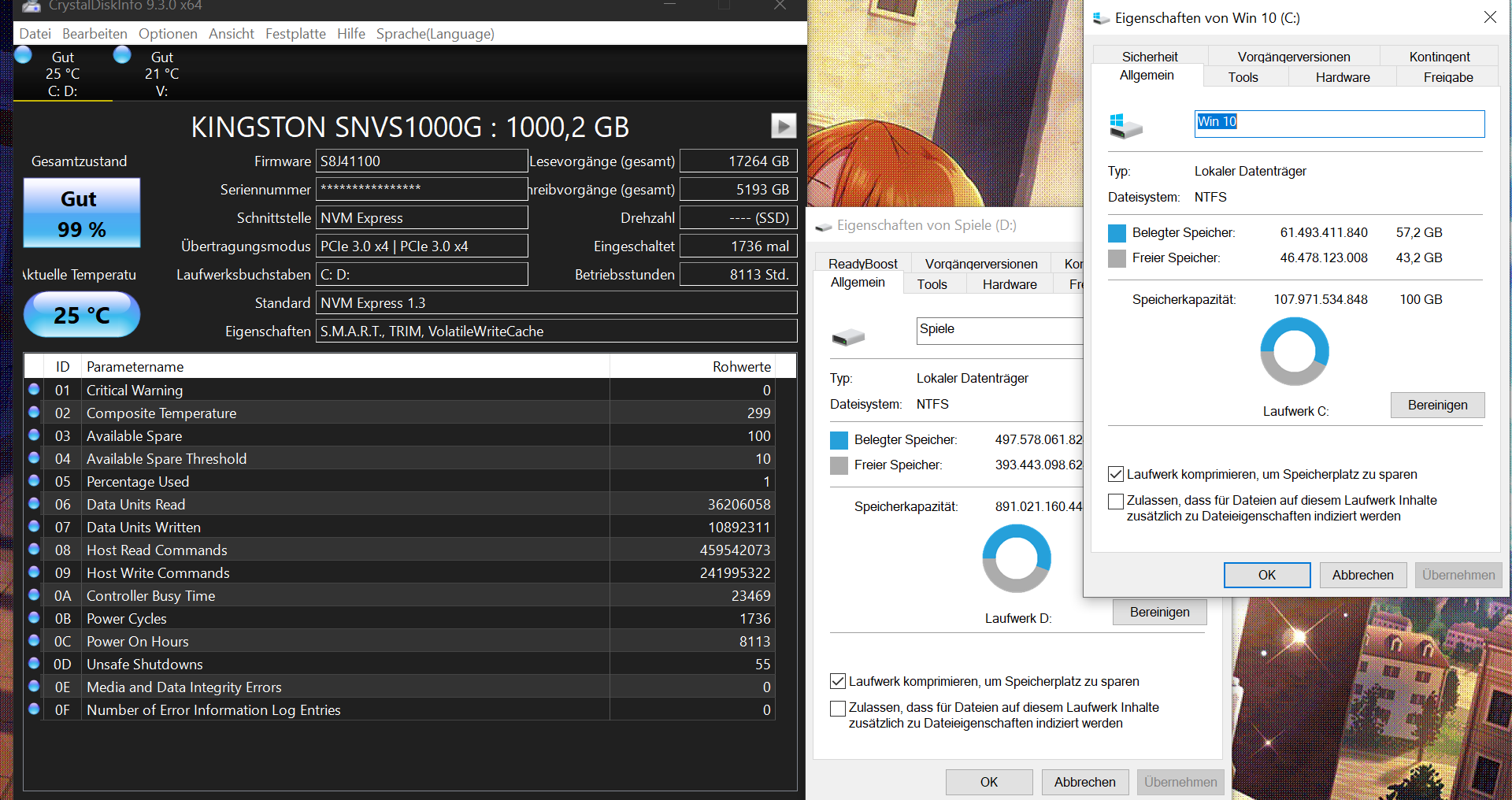1512x800 pixels.
Task: Click the Win 10 (C:) title bar drive icon
Action: point(1101,18)
